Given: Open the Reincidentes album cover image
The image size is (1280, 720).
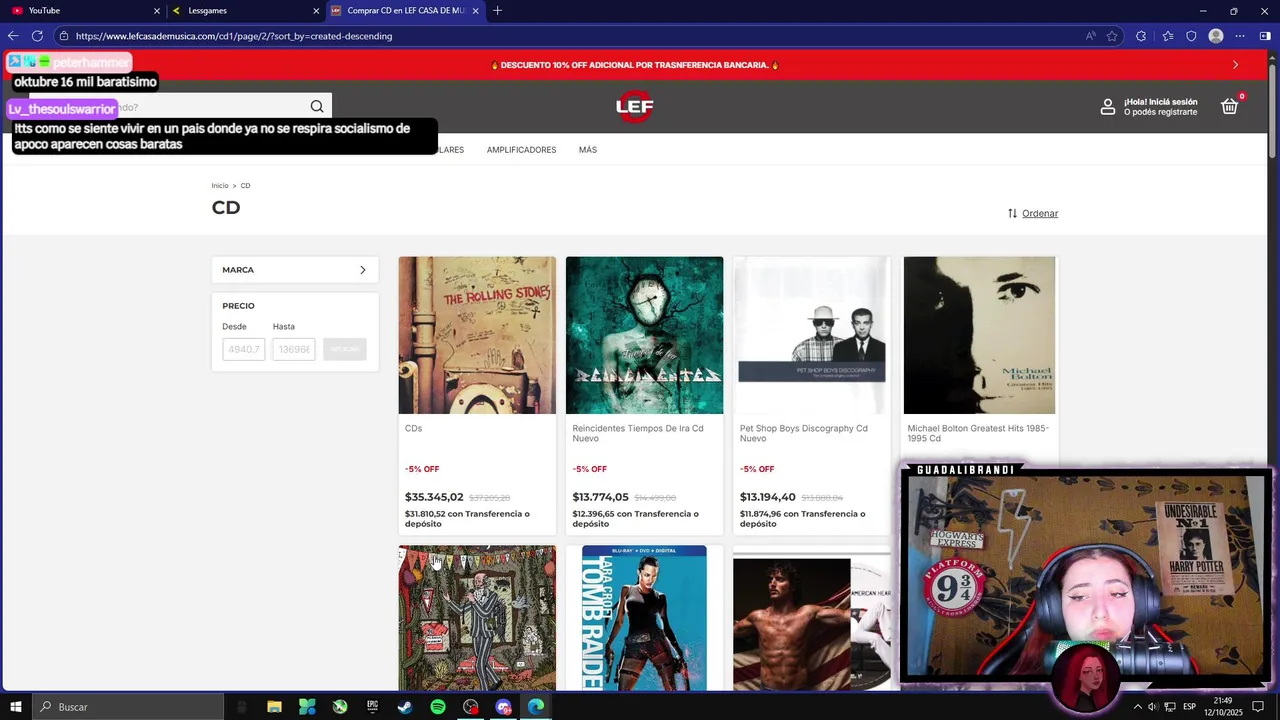Looking at the screenshot, I should (x=644, y=335).
